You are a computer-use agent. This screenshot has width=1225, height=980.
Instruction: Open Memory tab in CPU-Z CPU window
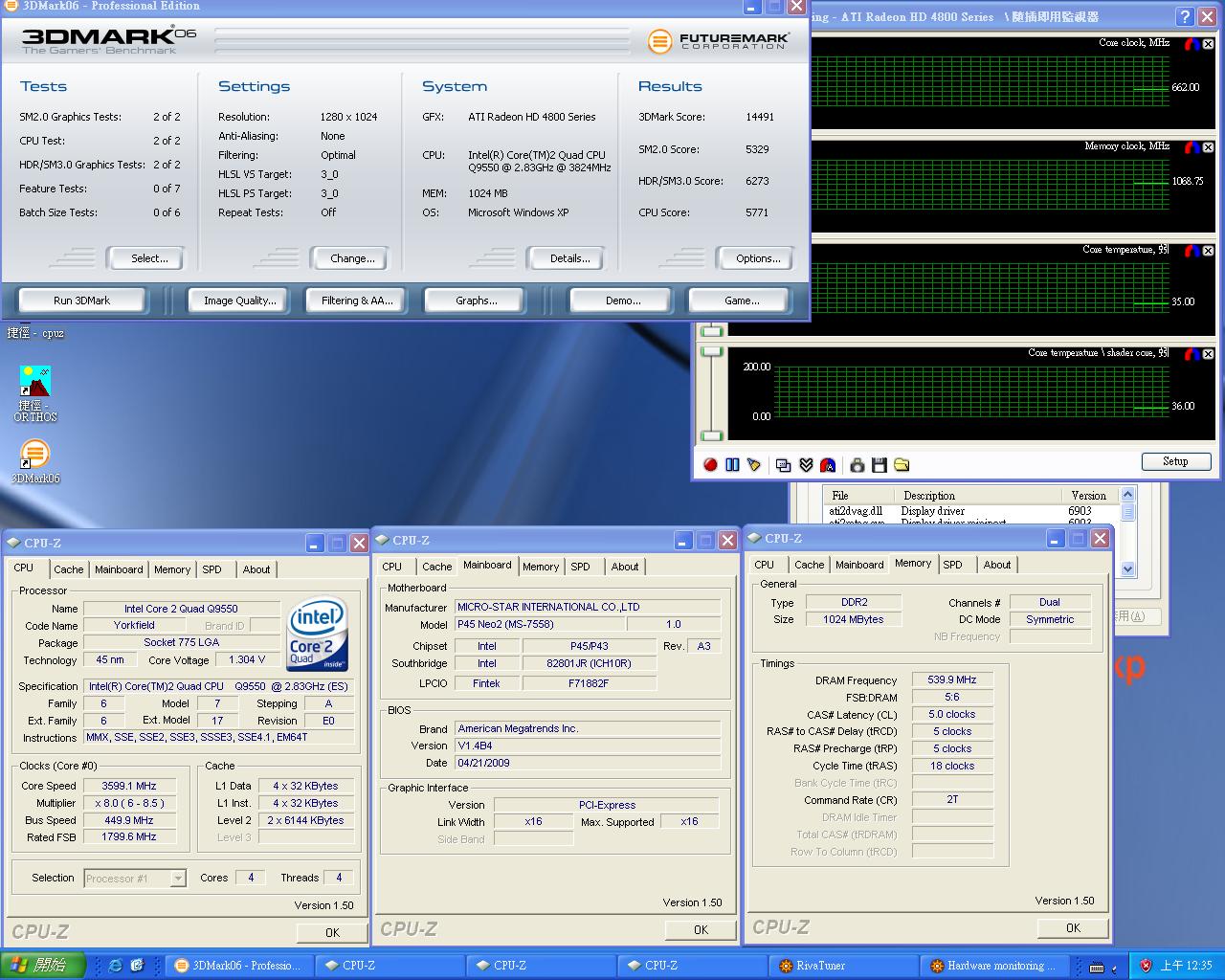coord(172,569)
